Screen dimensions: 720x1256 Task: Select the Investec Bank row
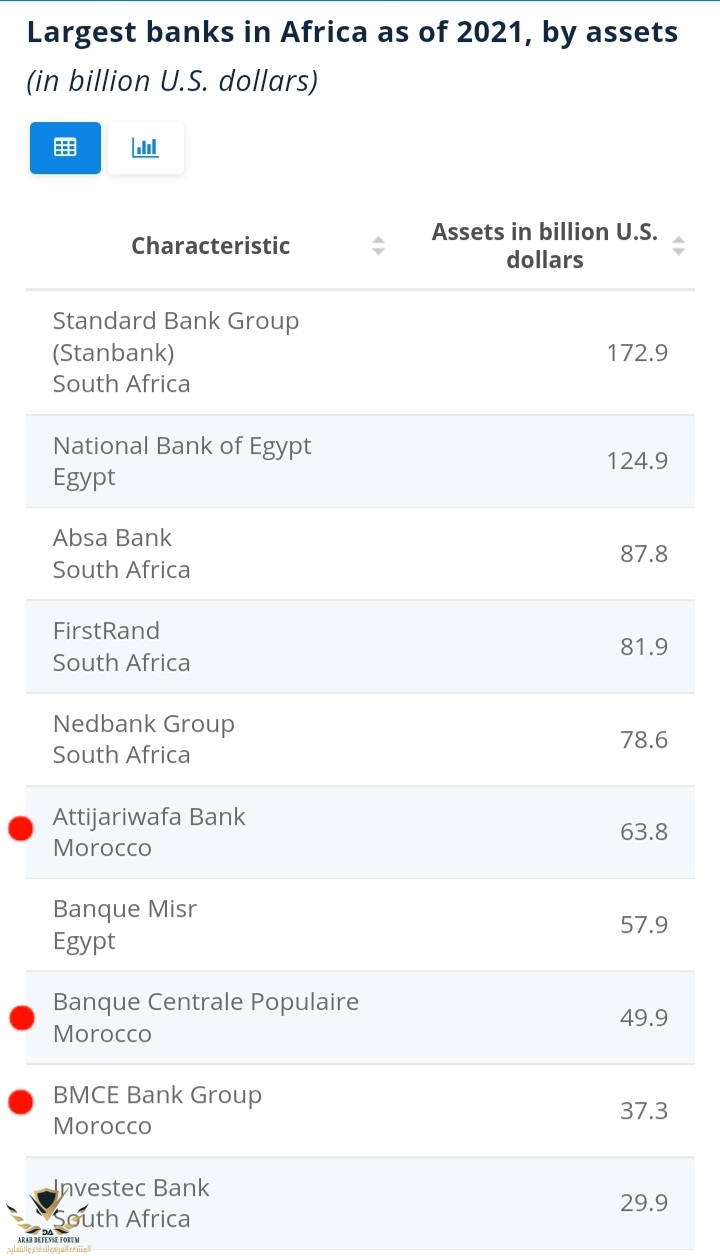click(360, 1203)
